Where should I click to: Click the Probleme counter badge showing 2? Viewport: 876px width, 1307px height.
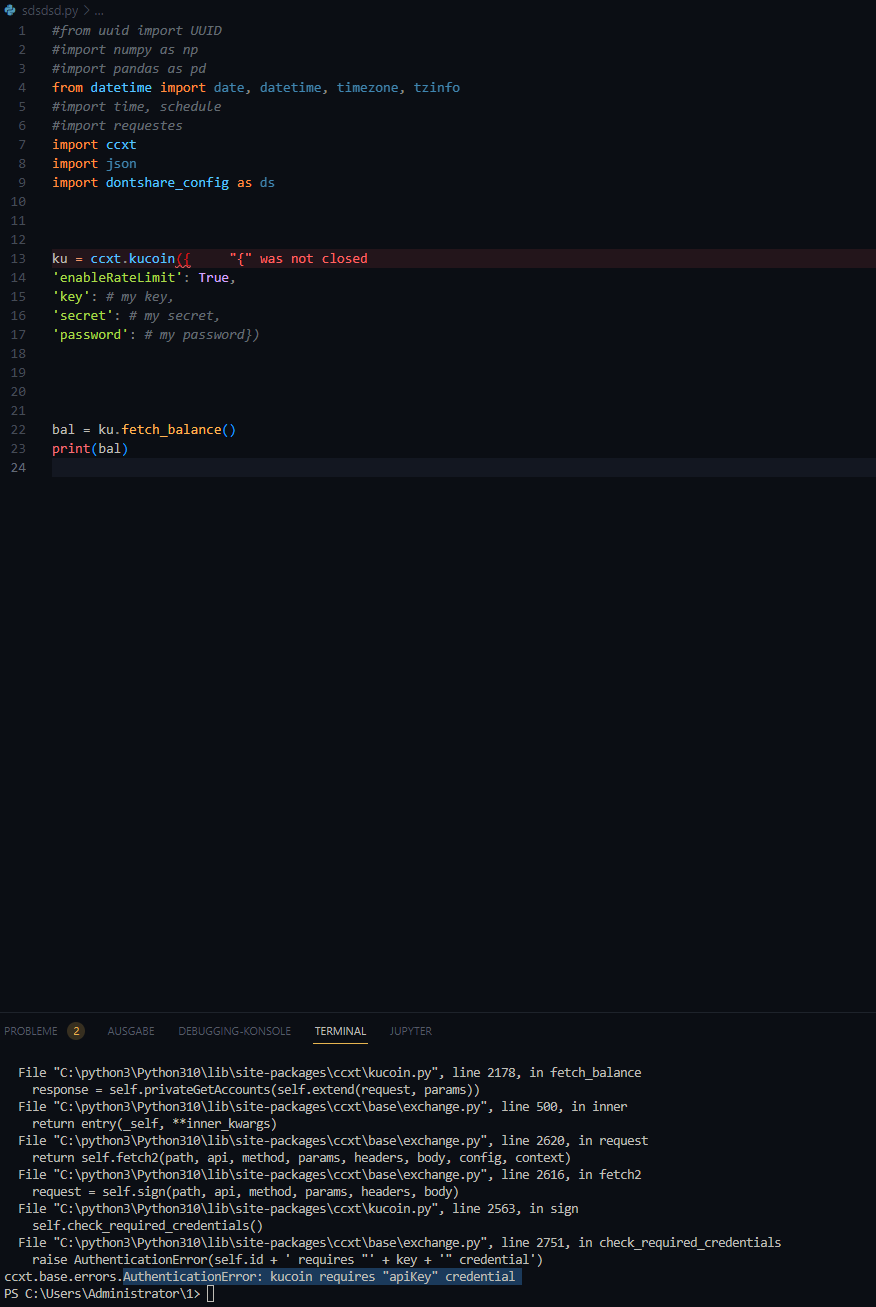coord(76,1030)
